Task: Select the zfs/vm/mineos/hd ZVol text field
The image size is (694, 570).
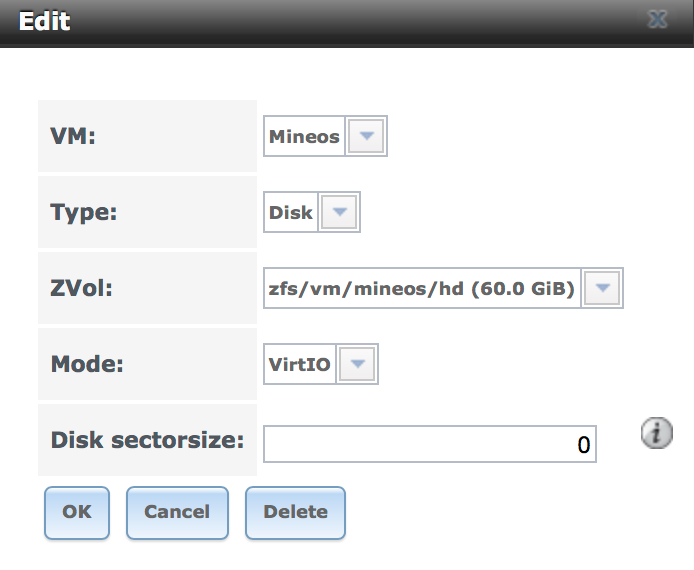Action: 421,289
